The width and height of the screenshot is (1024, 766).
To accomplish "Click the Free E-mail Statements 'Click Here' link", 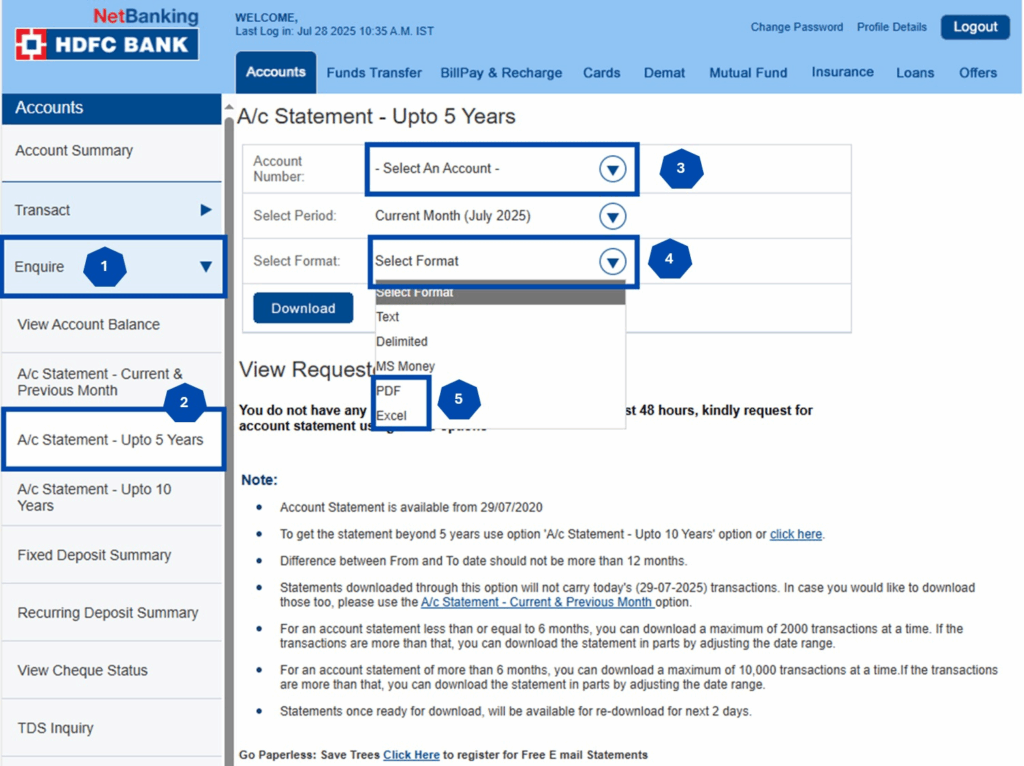I will click(411, 755).
